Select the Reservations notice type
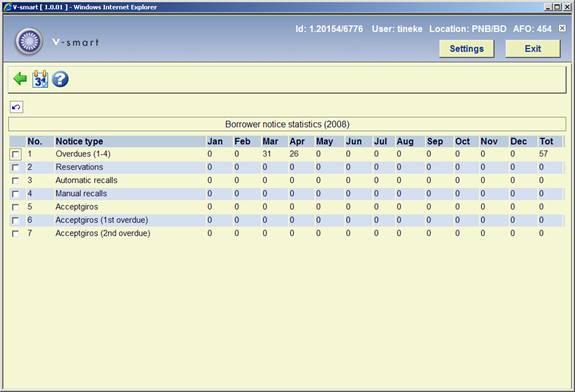The image size is (575, 392). tap(79, 167)
